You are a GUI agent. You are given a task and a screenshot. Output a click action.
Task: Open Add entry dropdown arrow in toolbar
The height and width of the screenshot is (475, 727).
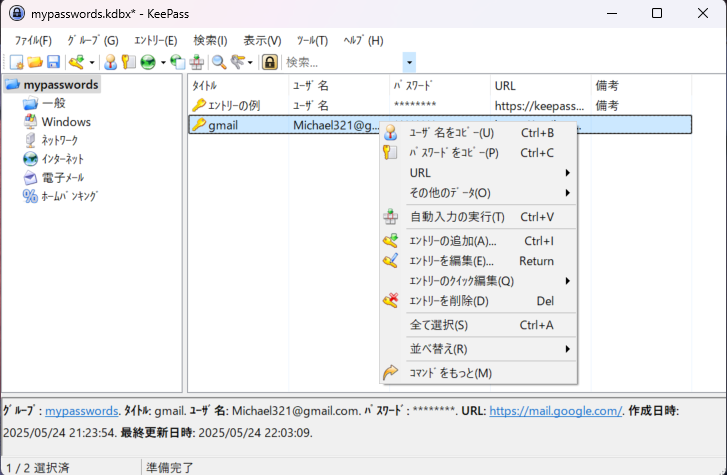click(x=92, y=62)
